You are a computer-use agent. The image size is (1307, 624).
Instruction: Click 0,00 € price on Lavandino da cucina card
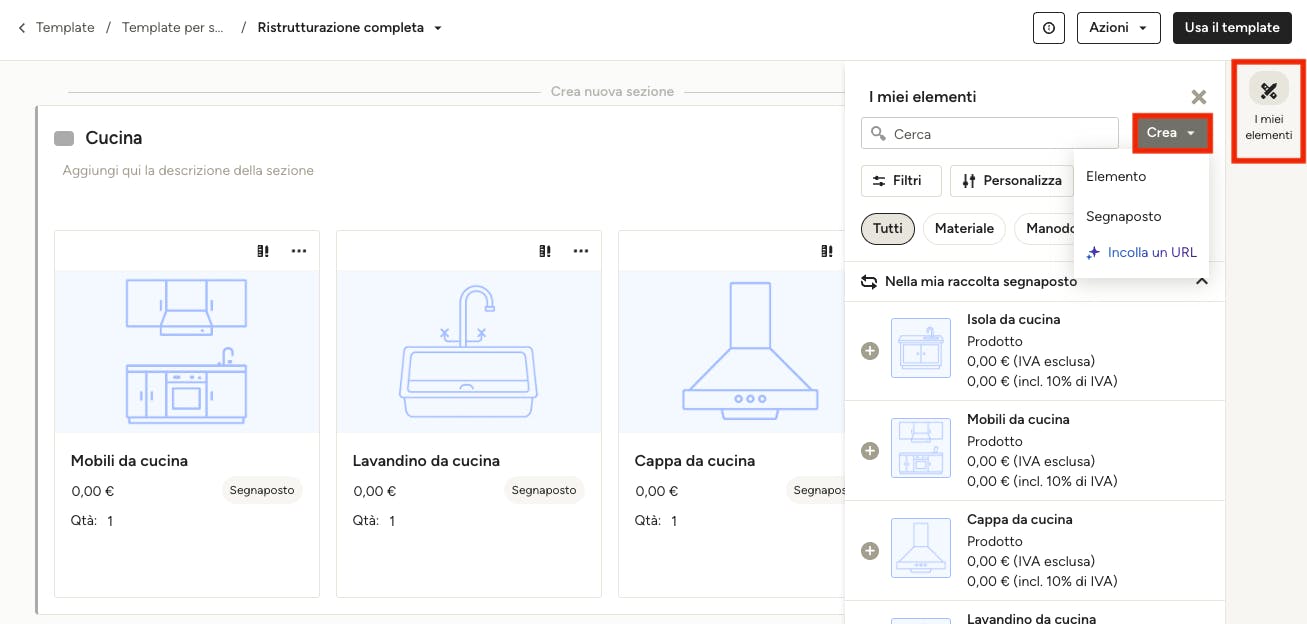375,491
